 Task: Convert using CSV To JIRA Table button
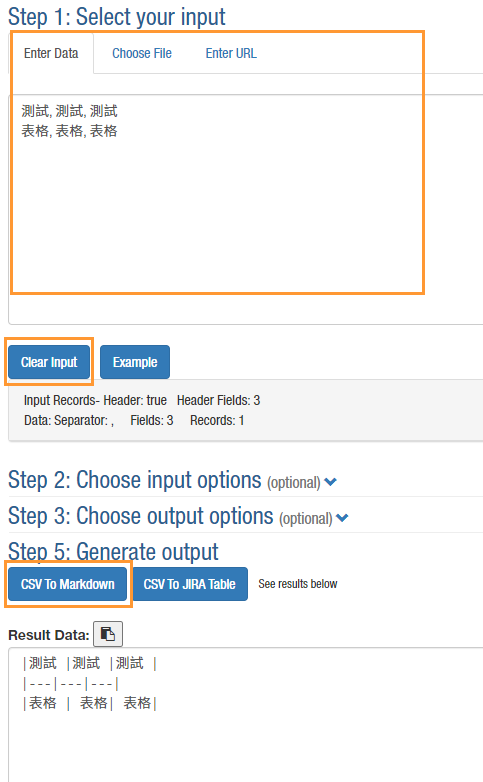pos(190,584)
